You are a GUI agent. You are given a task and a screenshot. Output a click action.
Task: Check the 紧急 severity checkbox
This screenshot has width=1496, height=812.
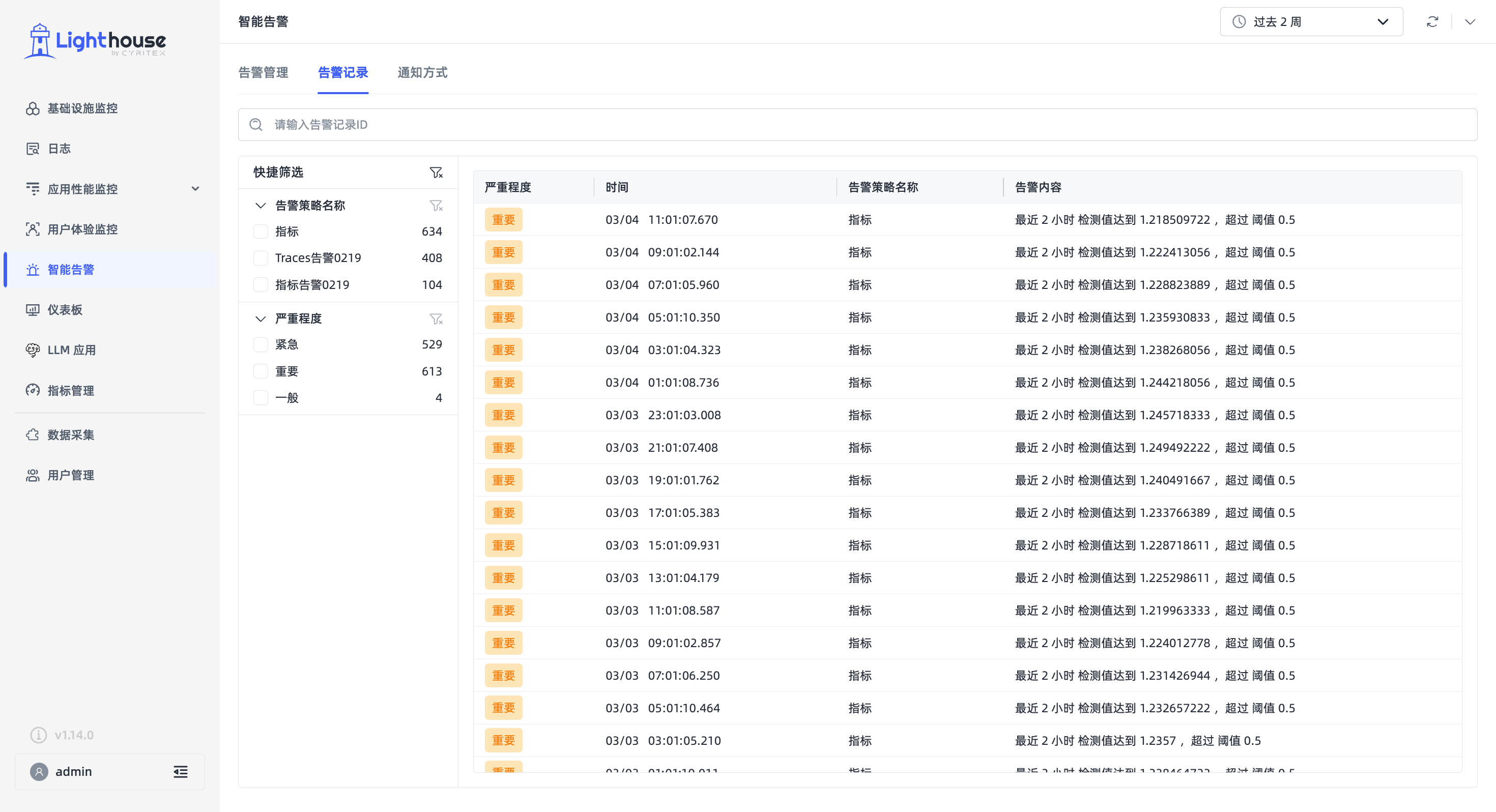point(261,344)
